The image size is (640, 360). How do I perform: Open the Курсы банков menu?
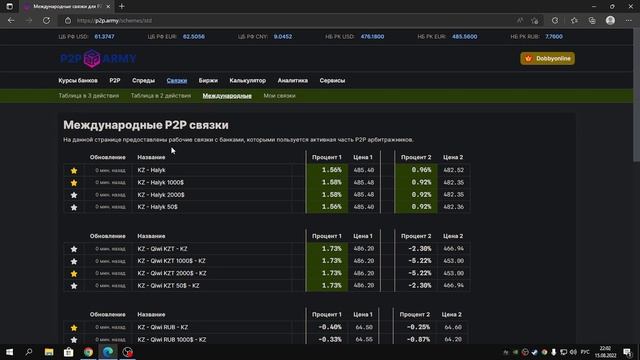click(78, 80)
